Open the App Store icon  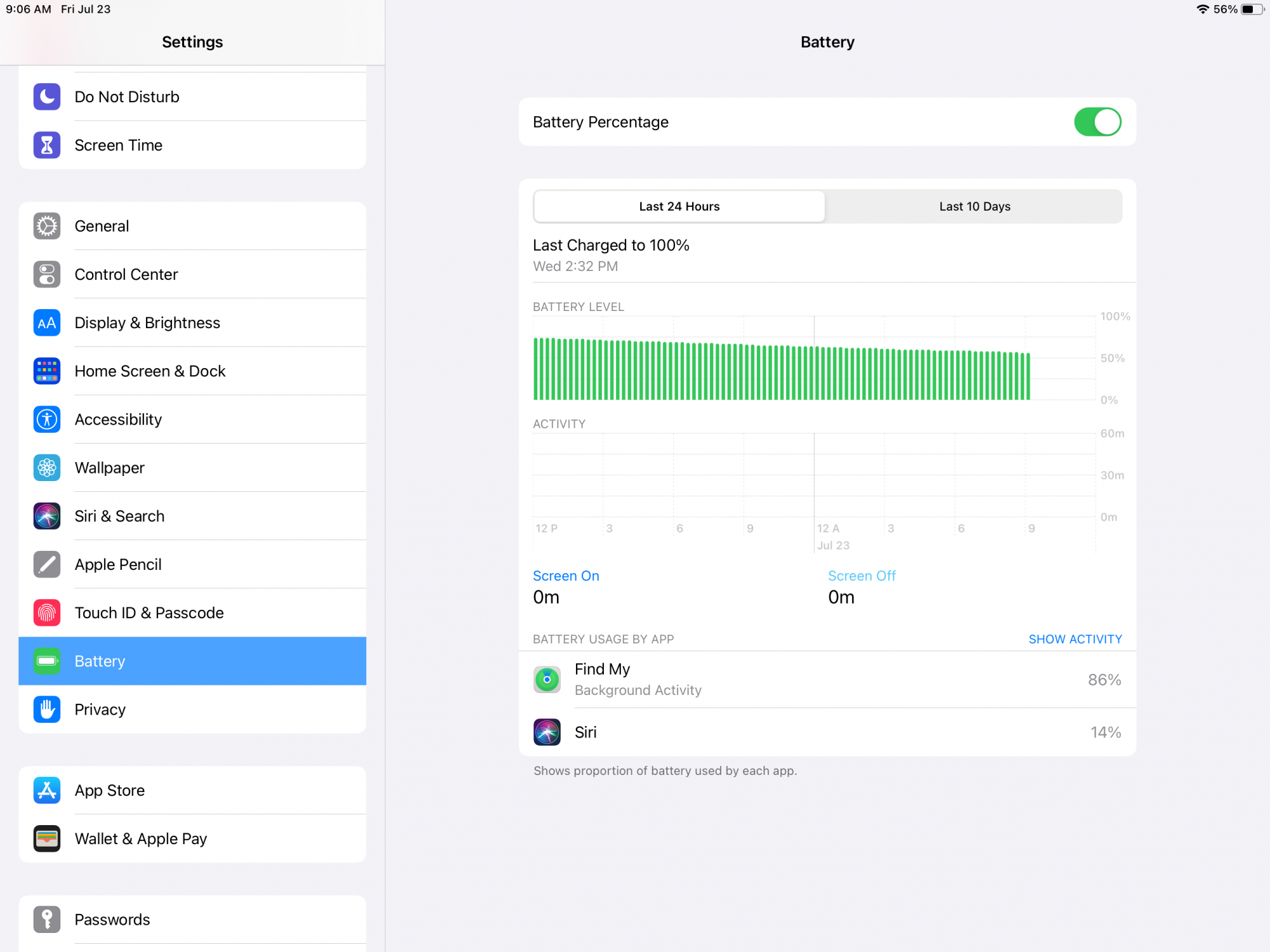coord(46,790)
